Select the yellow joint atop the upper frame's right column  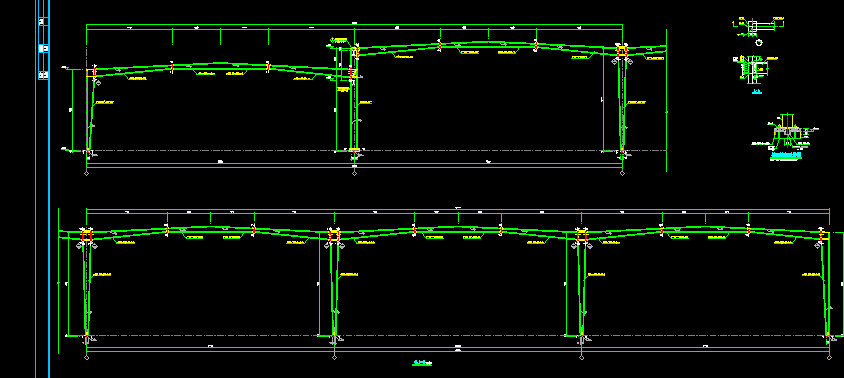pyautogui.click(x=623, y=52)
